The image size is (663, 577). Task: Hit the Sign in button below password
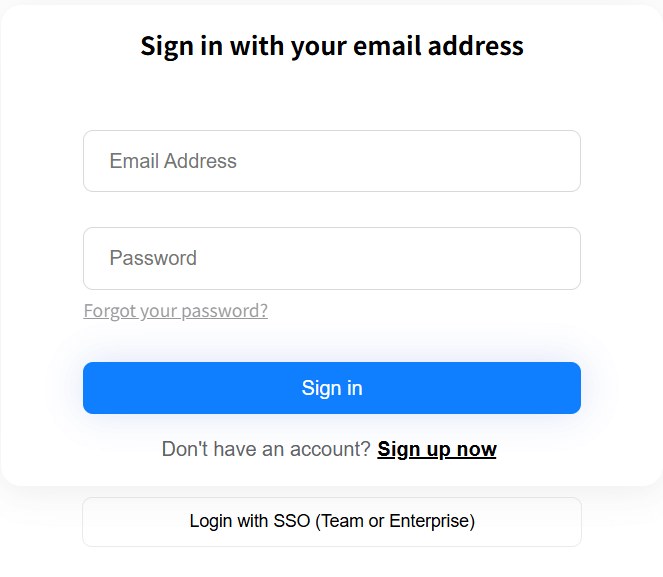pyautogui.click(x=331, y=388)
